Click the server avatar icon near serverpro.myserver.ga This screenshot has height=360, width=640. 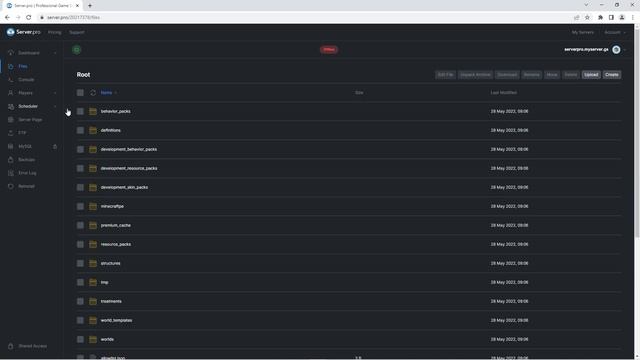[x=616, y=50]
